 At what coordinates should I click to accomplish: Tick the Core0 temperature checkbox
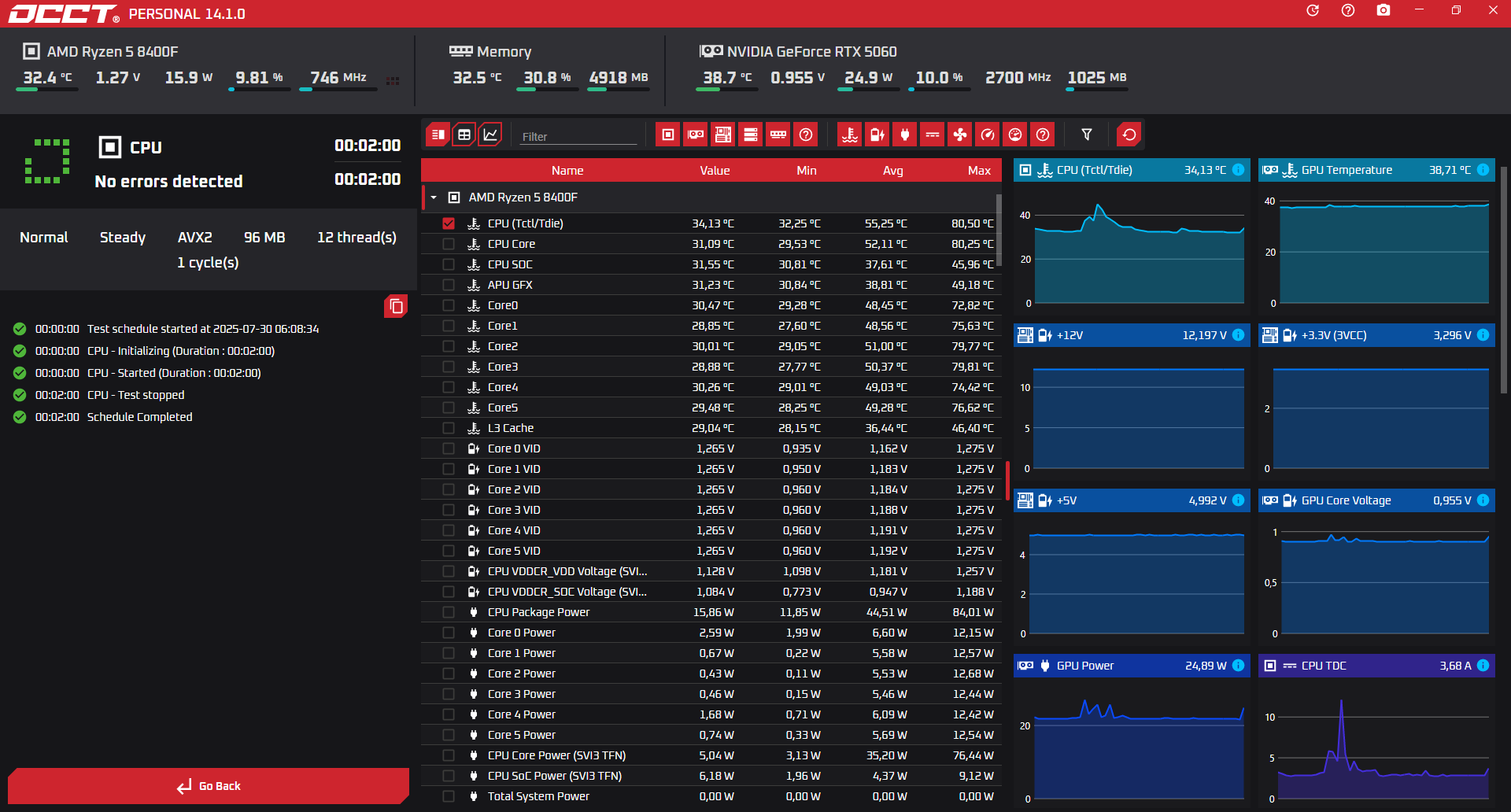tap(449, 305)
